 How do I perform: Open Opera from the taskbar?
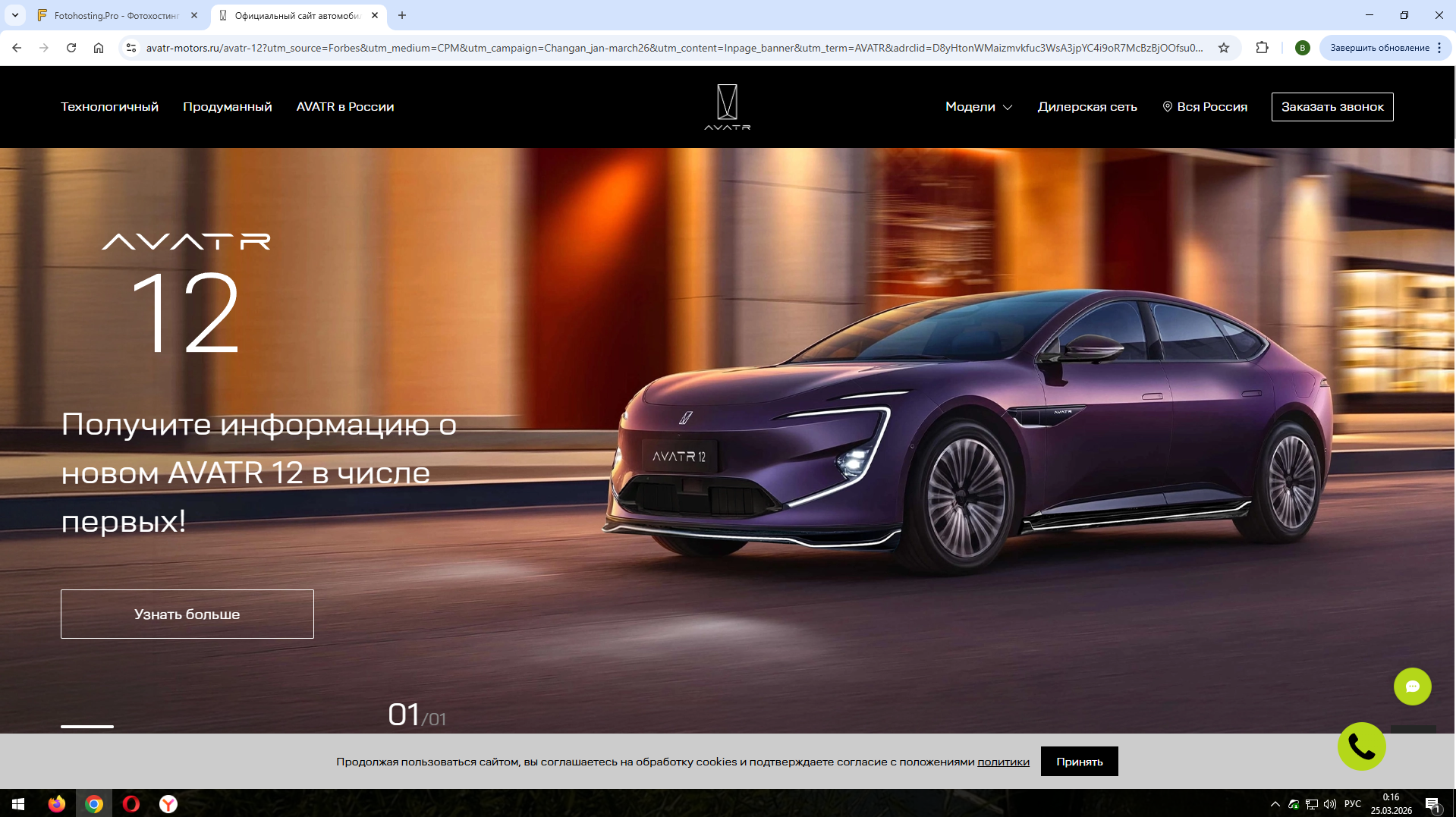(131, 804)
